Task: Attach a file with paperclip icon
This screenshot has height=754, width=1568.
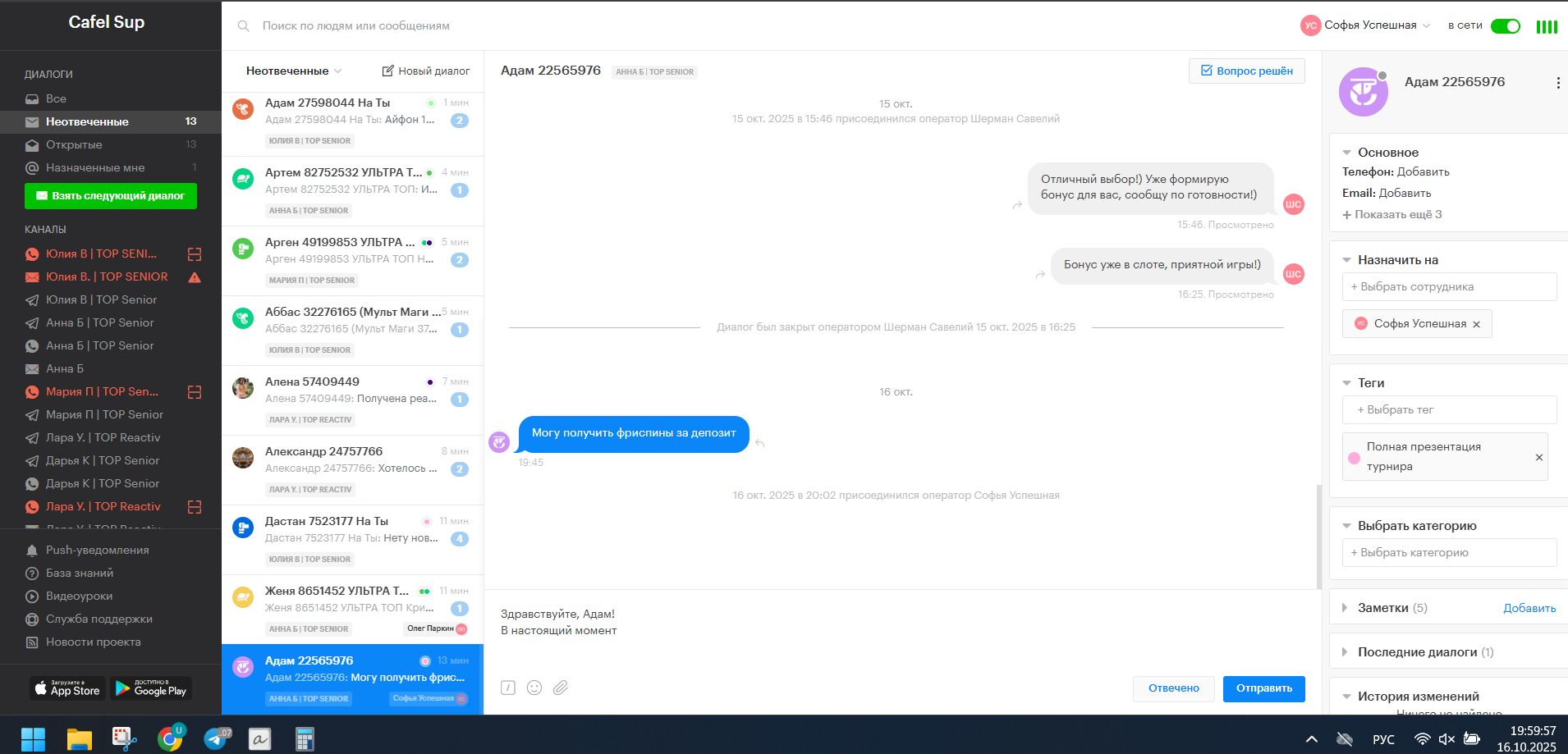Action: (561, 688)
